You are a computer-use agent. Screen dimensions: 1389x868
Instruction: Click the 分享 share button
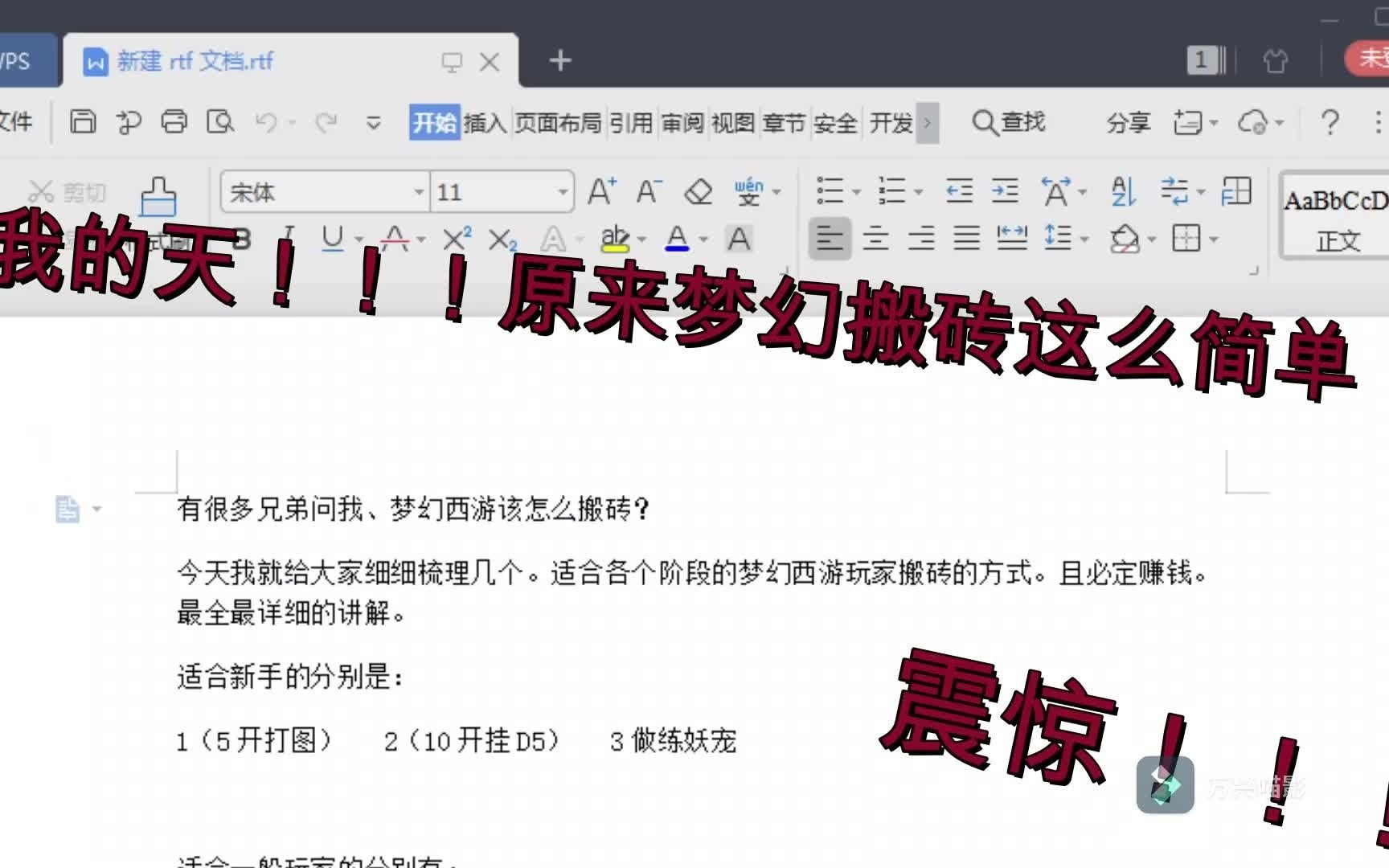pos(1129,122)
